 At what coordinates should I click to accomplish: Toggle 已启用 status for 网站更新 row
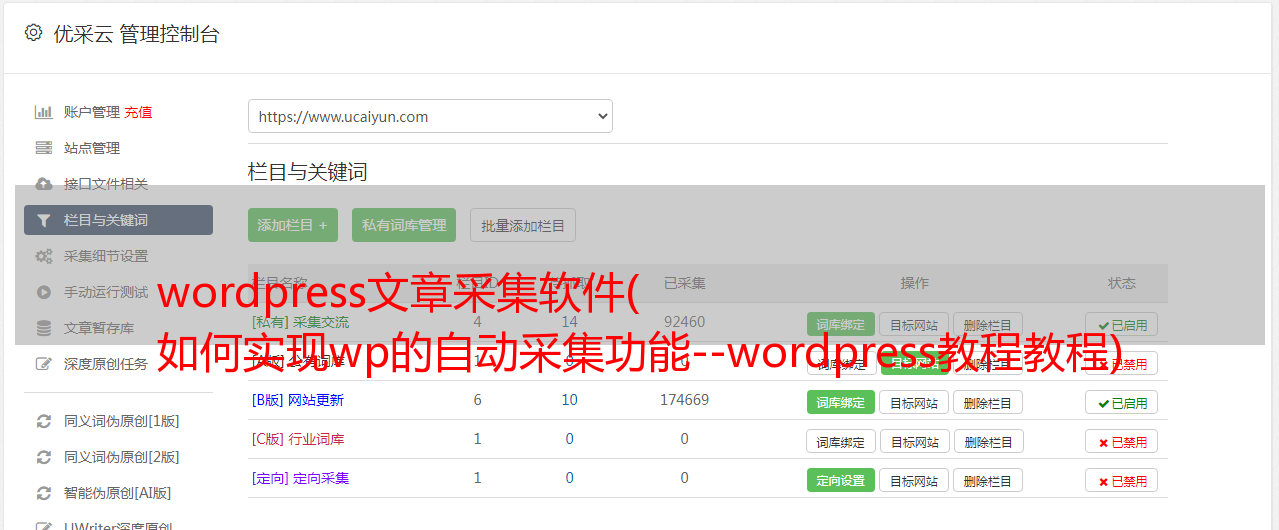1122,402
